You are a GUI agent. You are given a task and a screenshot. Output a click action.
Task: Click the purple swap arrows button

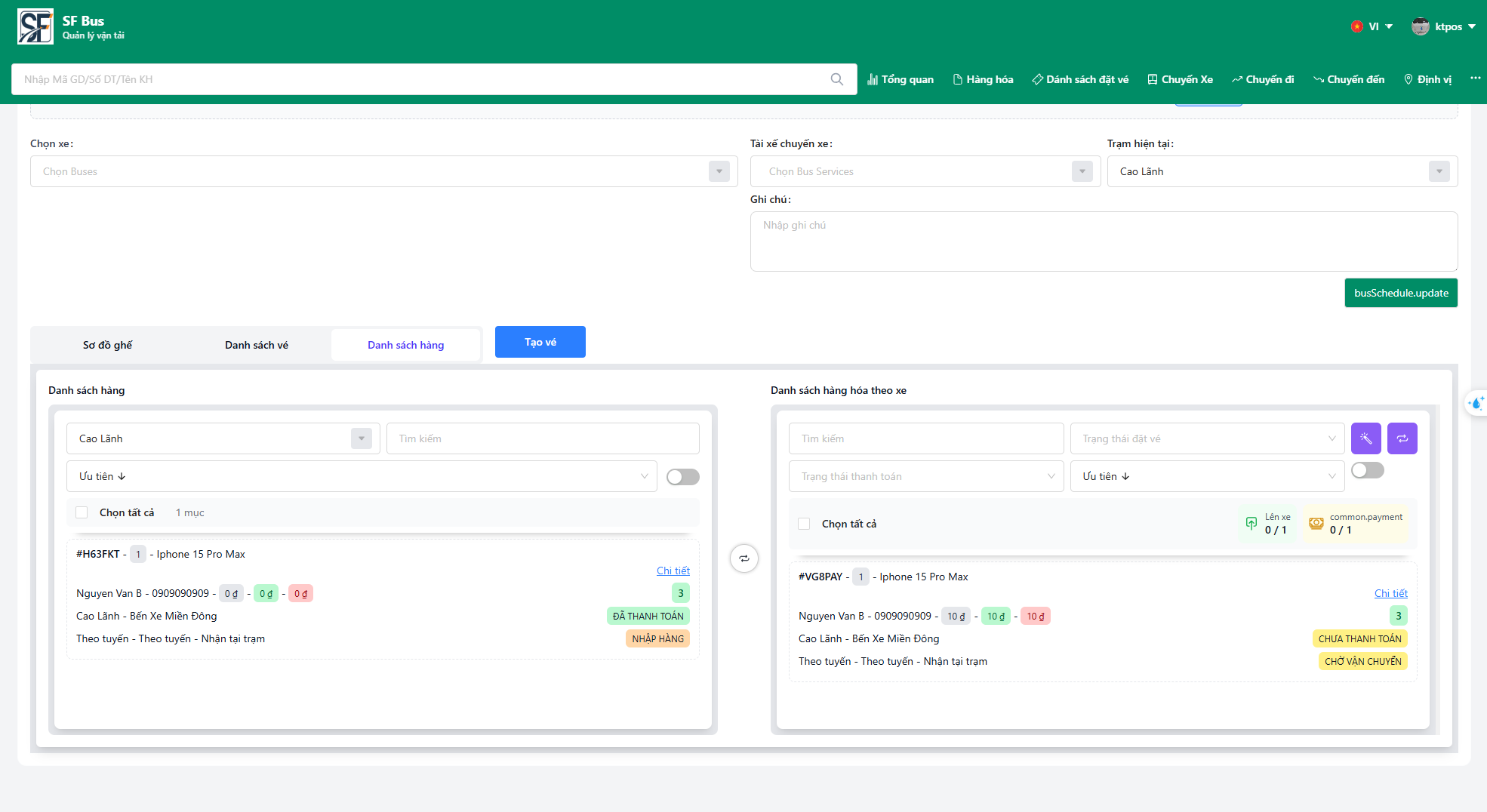pyautogui.click(x=1402, y=438)
